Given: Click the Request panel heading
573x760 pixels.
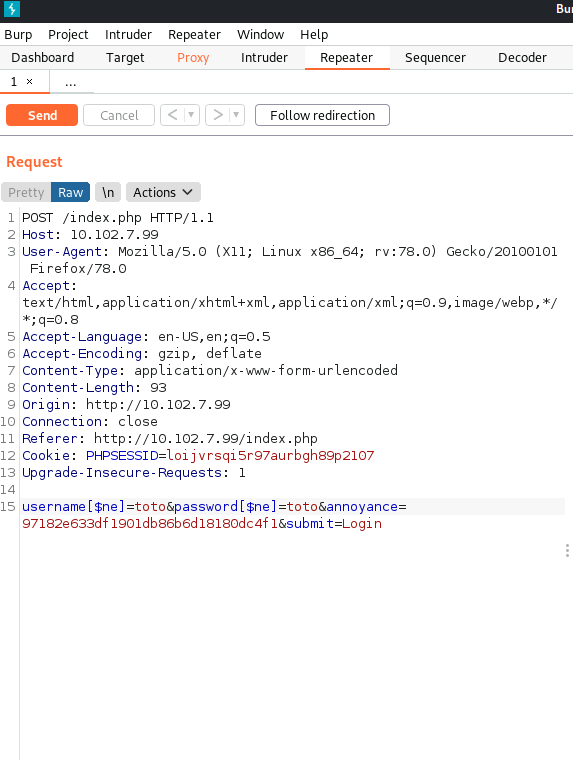Looking at the screenshot, I should click(34, 162).
